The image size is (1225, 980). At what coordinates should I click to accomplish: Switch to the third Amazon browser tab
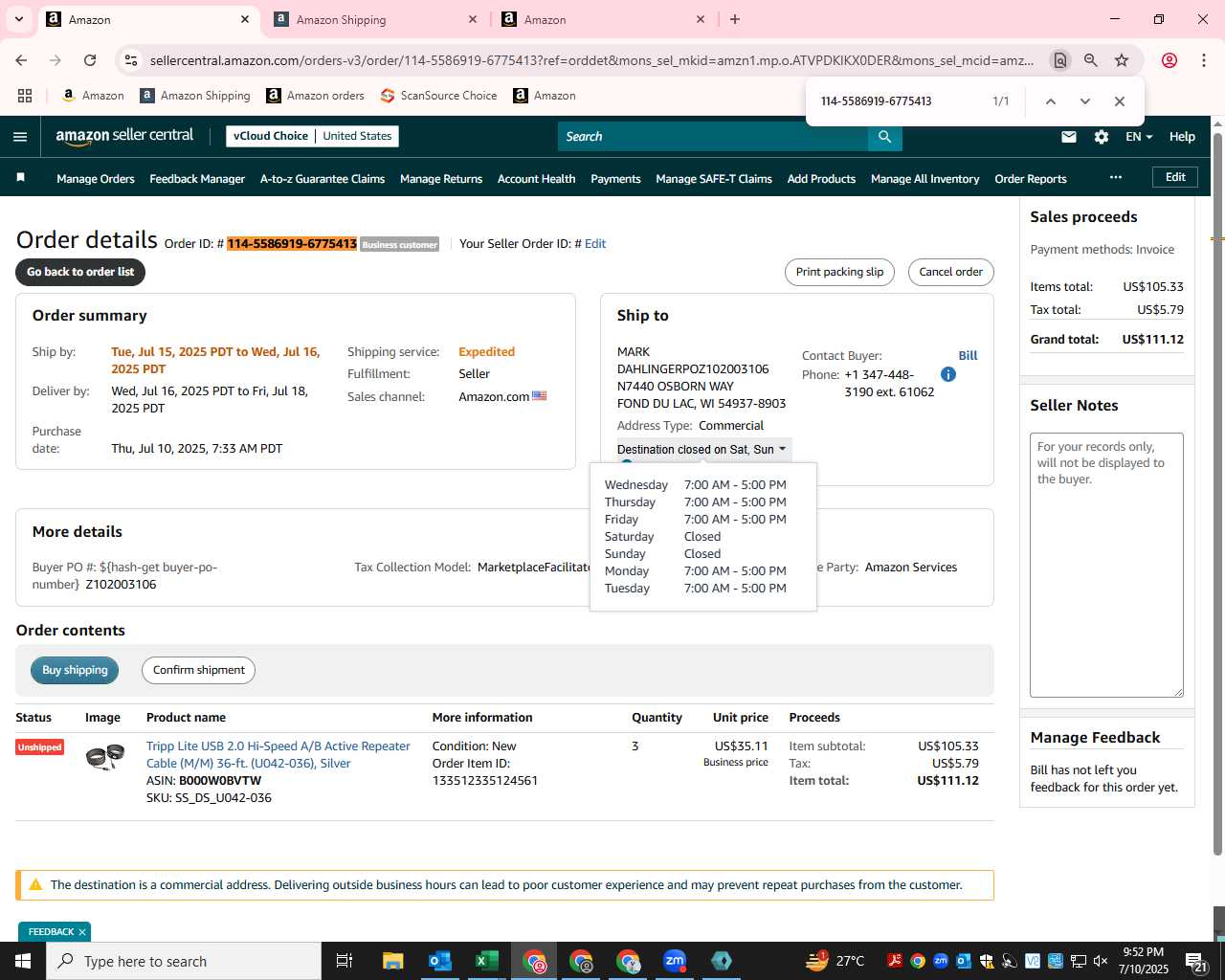click(603, 19)
